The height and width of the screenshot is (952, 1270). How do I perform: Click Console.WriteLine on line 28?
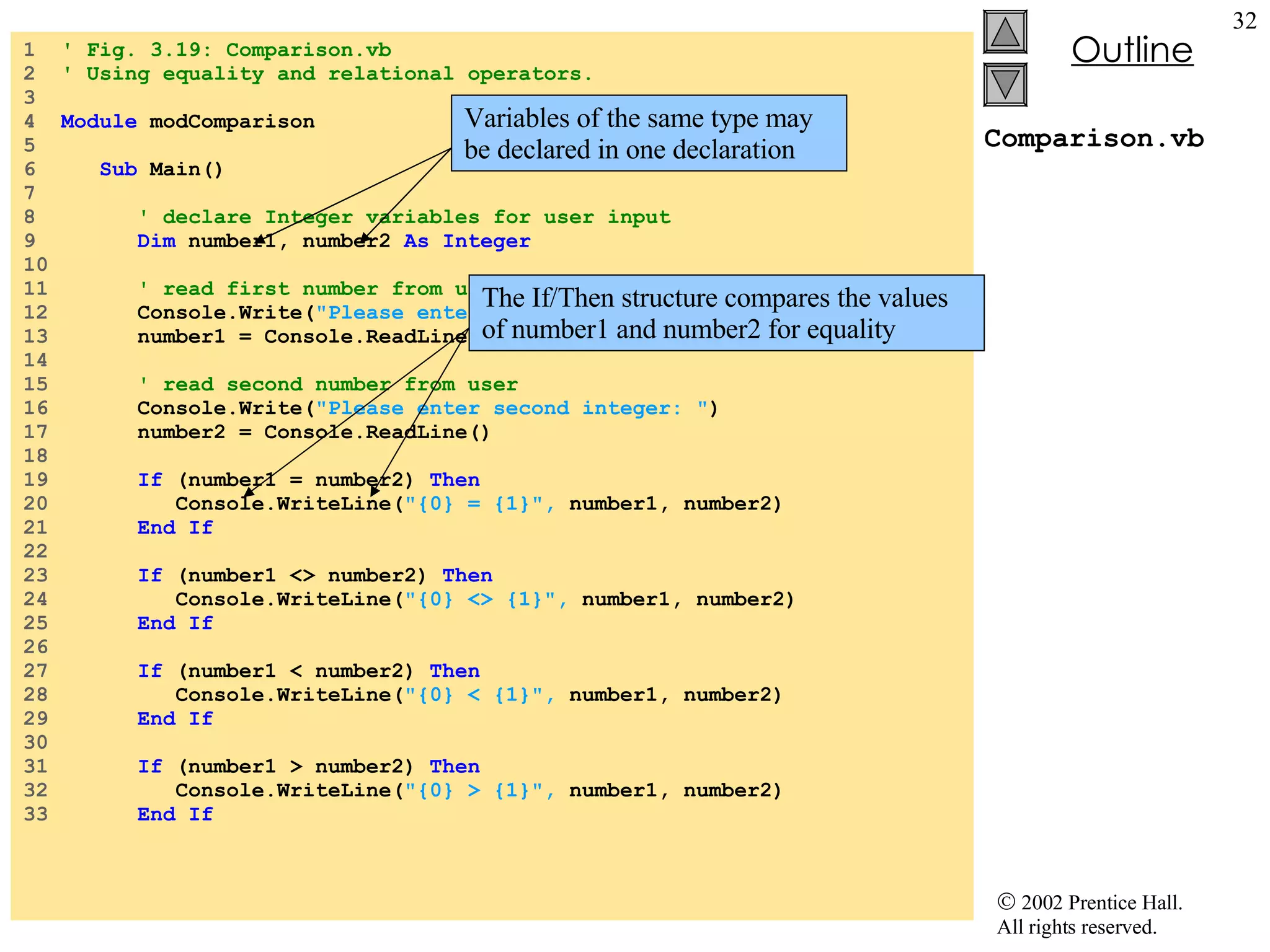[x=283, y=695]
